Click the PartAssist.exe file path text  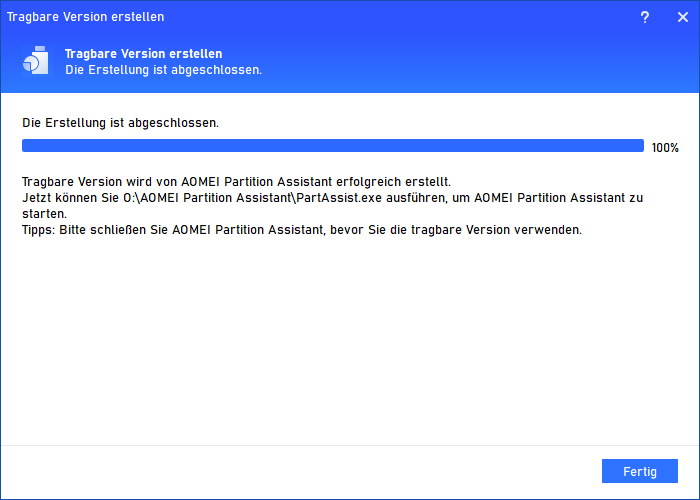pyautogui.click(x=249, y=198)
